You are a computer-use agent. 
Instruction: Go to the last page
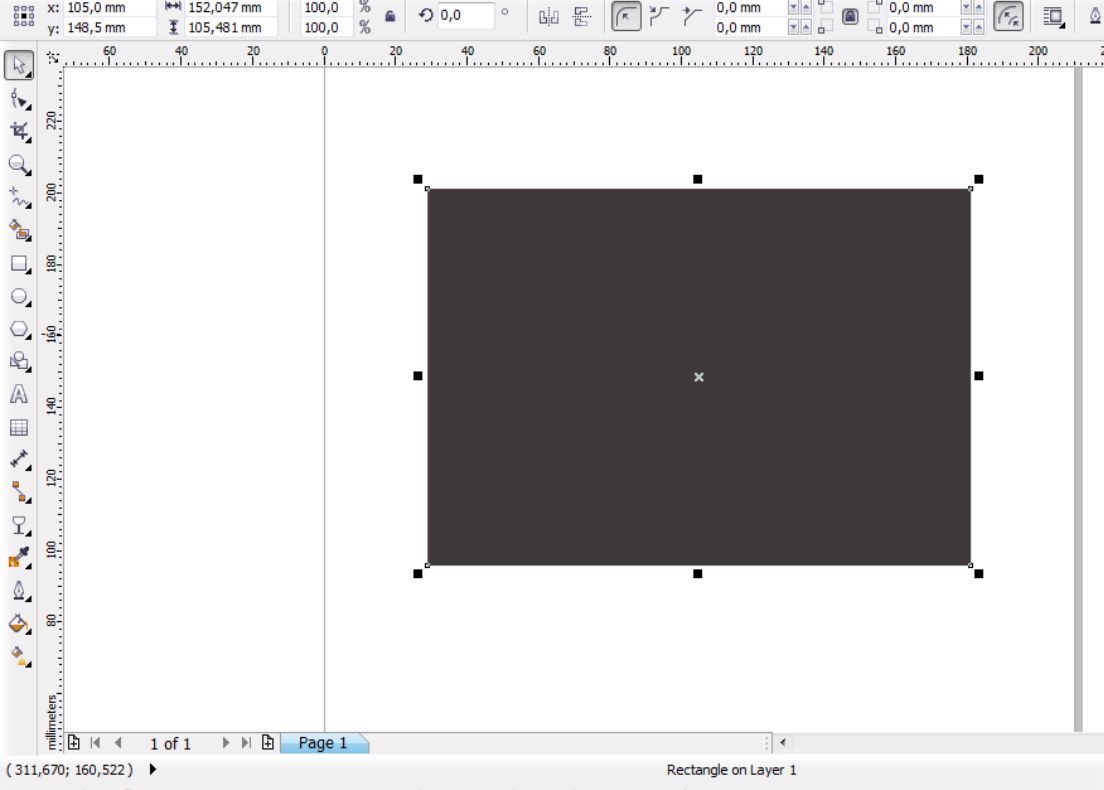(246, 743)
